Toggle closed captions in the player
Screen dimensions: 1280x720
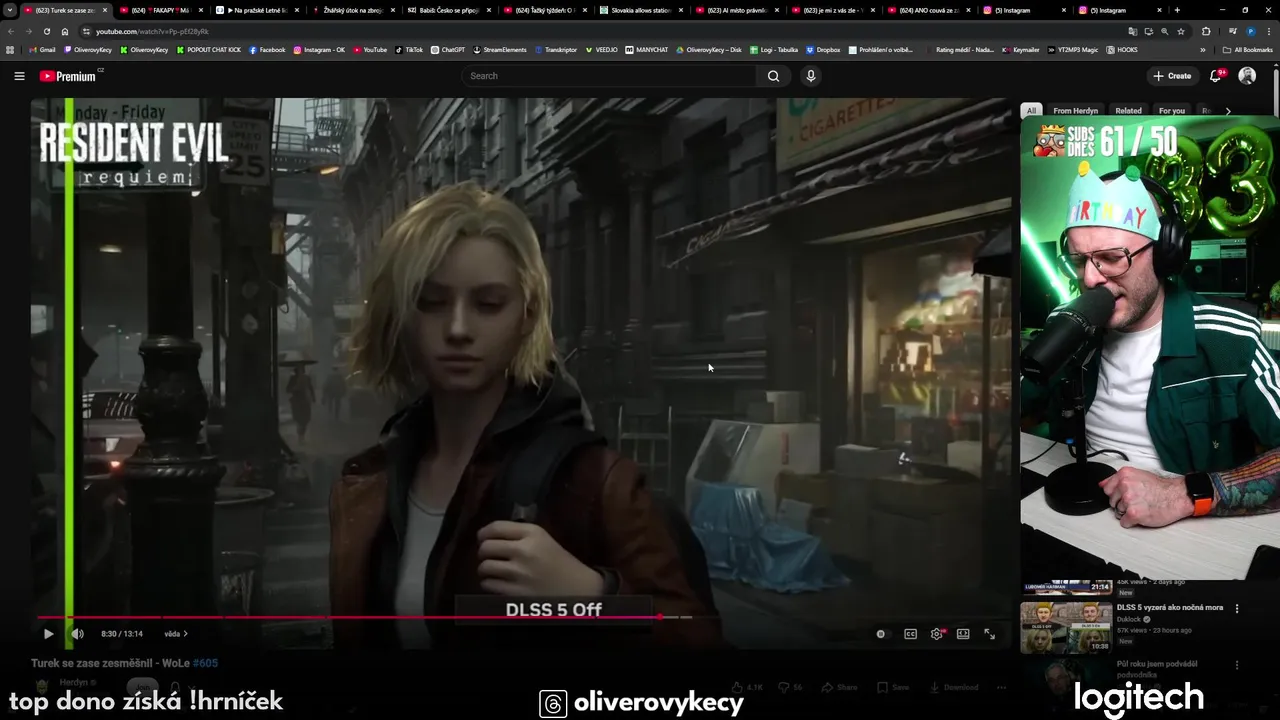coord(910,633)
